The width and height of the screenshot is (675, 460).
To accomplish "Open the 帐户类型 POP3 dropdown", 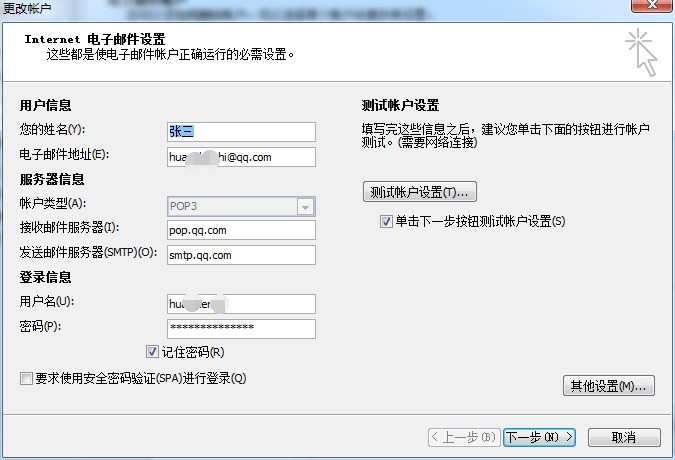I will click(305, 207).
